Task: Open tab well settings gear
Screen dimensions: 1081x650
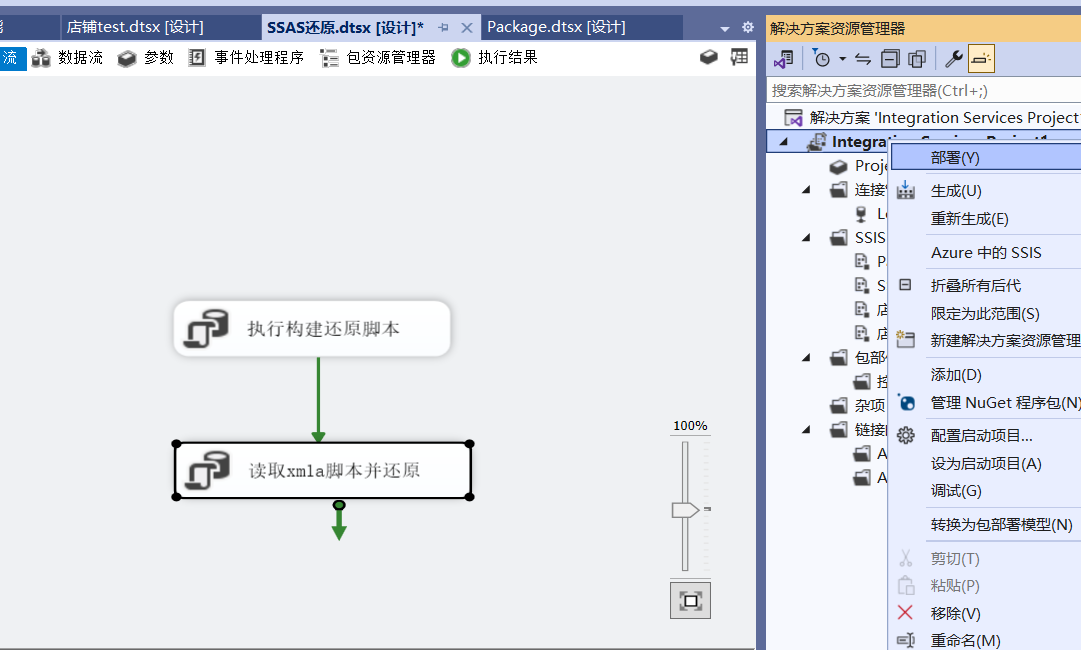Action: [x=747, y=28]
